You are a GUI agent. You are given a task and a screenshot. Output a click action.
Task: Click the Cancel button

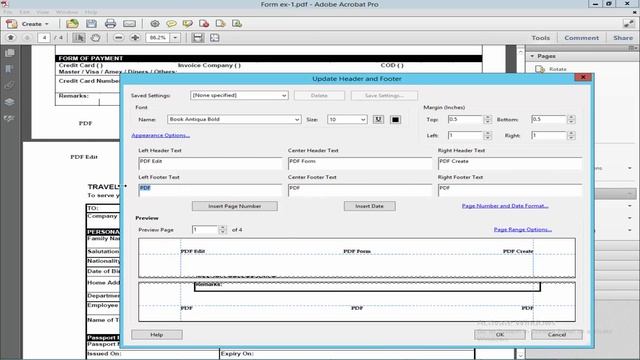(557, 334)
